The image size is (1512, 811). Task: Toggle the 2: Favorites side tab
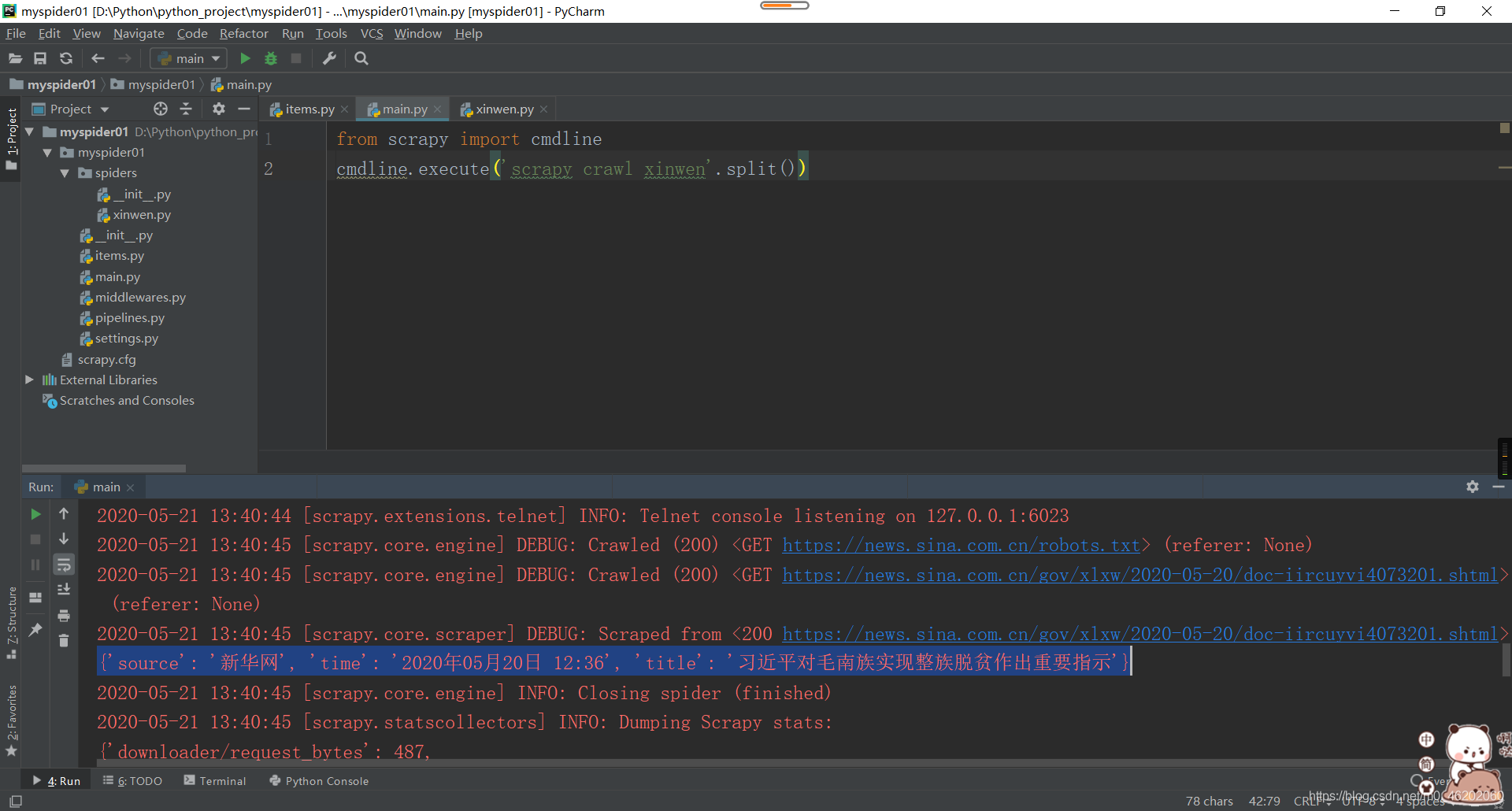click(x=11, y=720)
